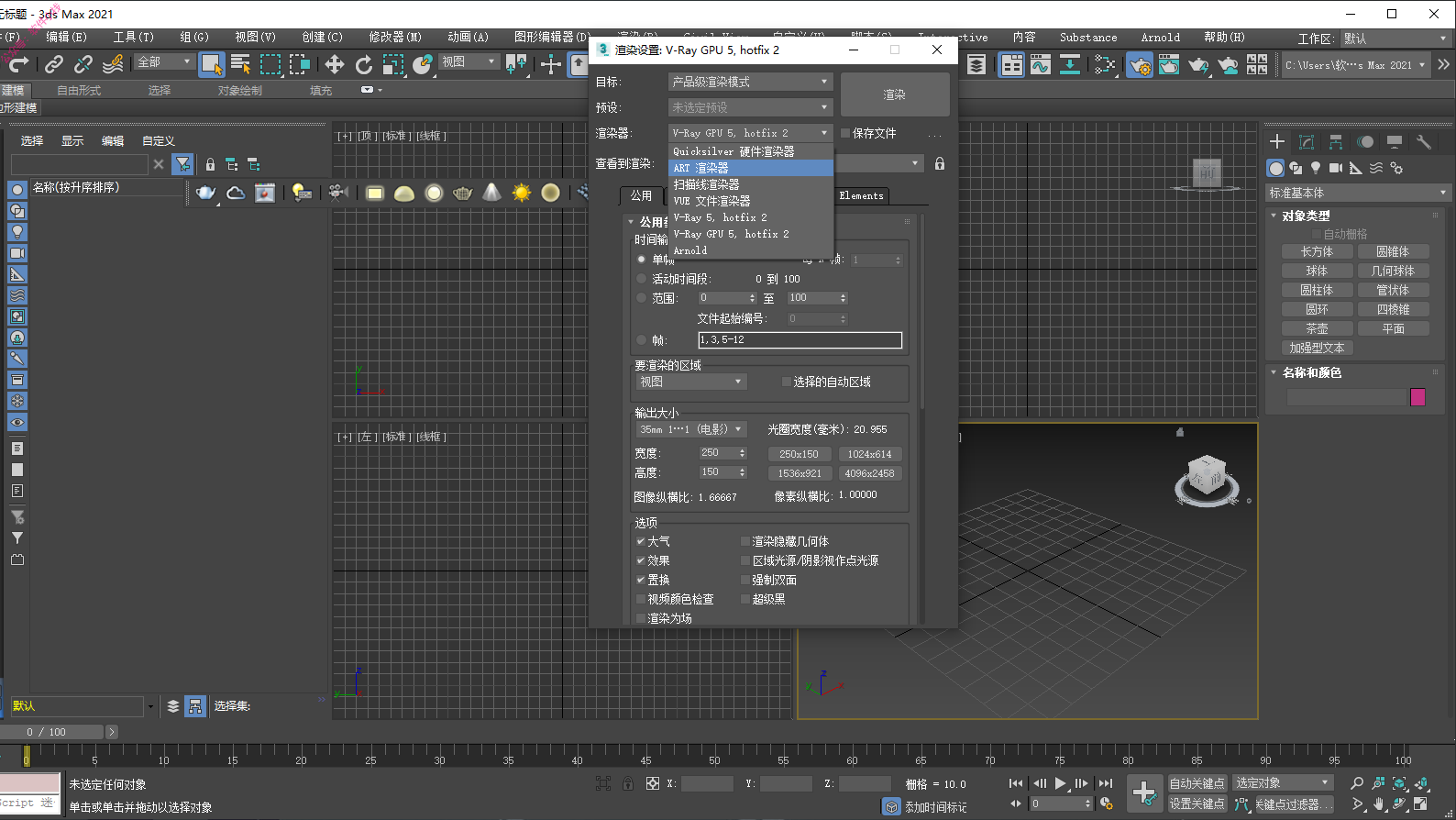
Task: Activate the Select Object tool
Action: coord(211,63)
